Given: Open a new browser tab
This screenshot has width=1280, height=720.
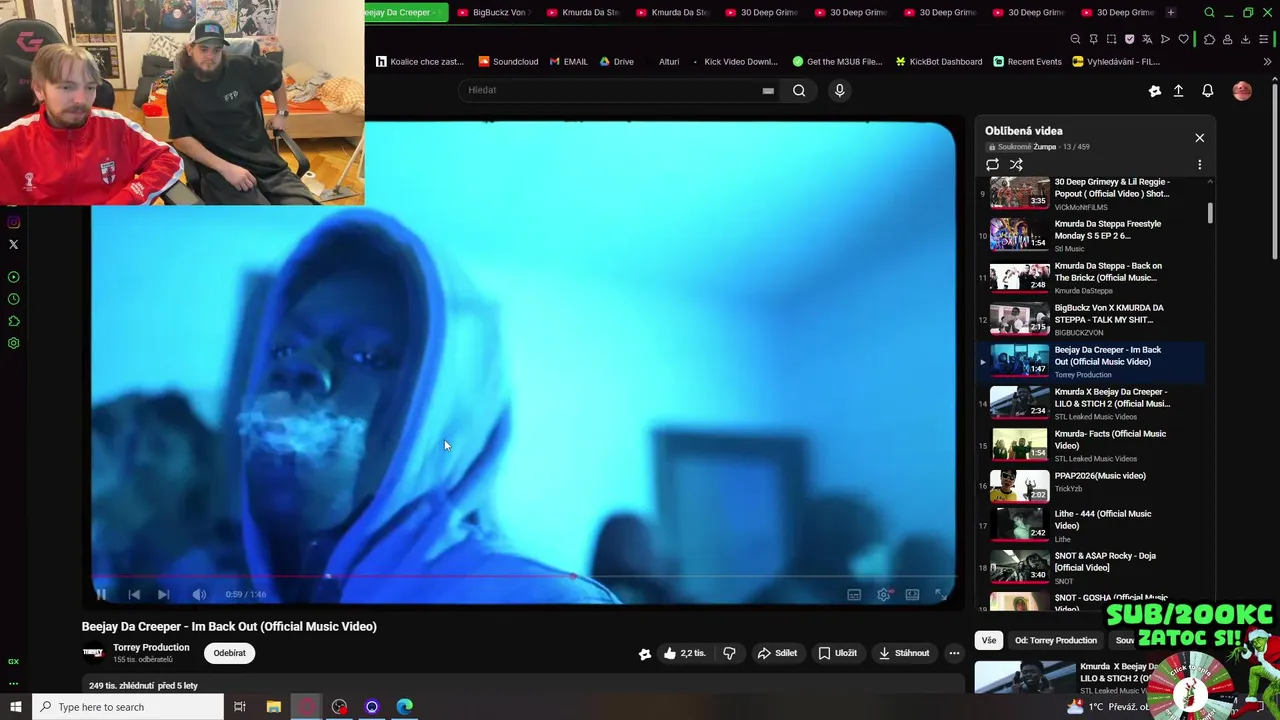Looking at the screenshot, I should (1171, 12).
